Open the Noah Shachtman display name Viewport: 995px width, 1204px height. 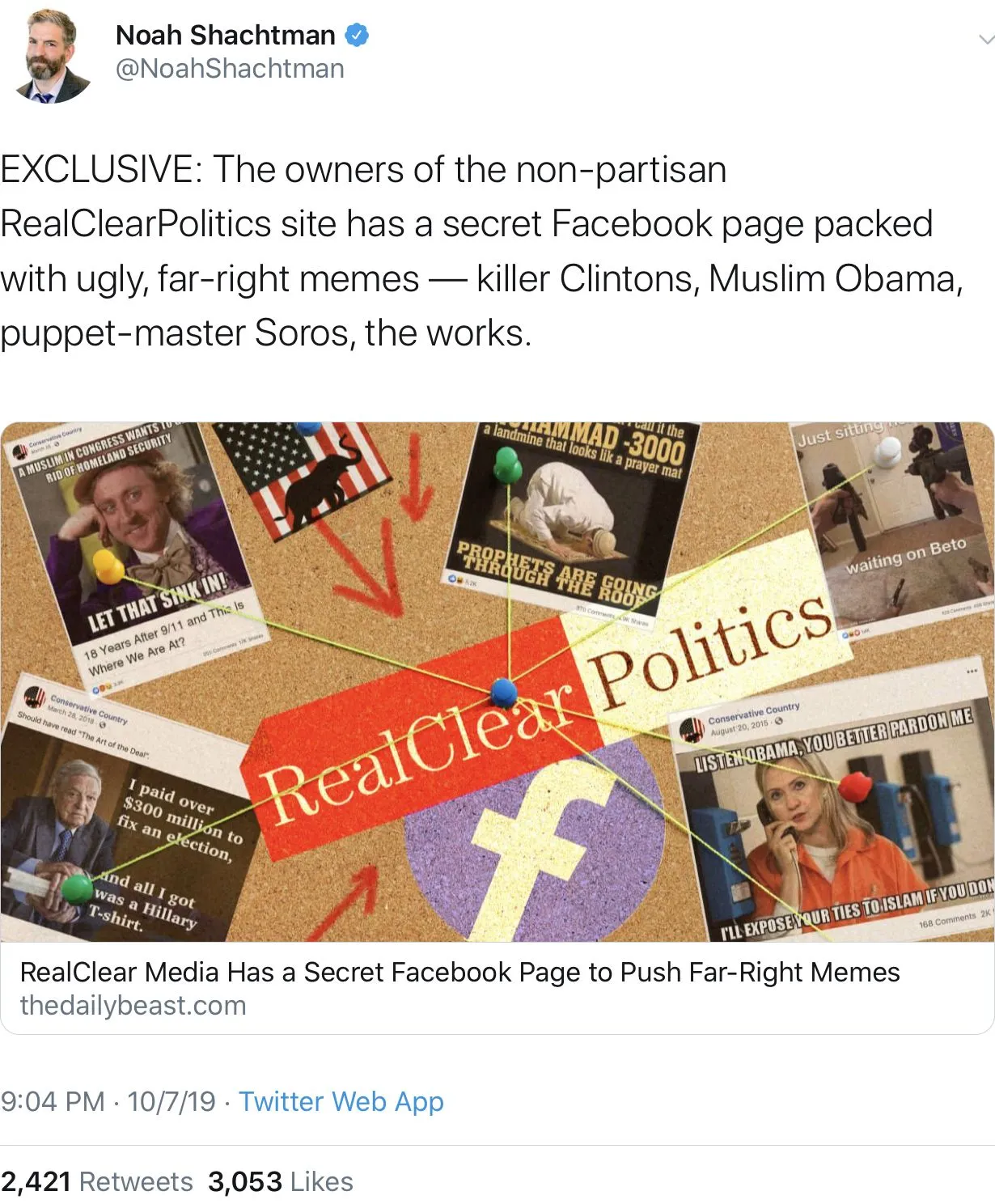coord(226,35)
